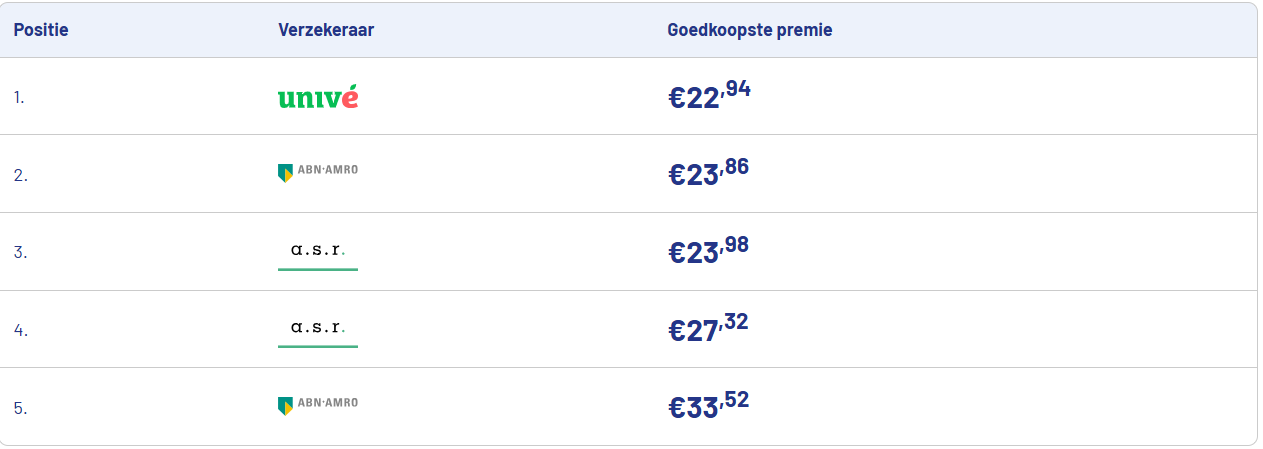Click position number 5 row label
This screenshot has height=449, width=1263.
pyautogui.click(x=20, y=408)
